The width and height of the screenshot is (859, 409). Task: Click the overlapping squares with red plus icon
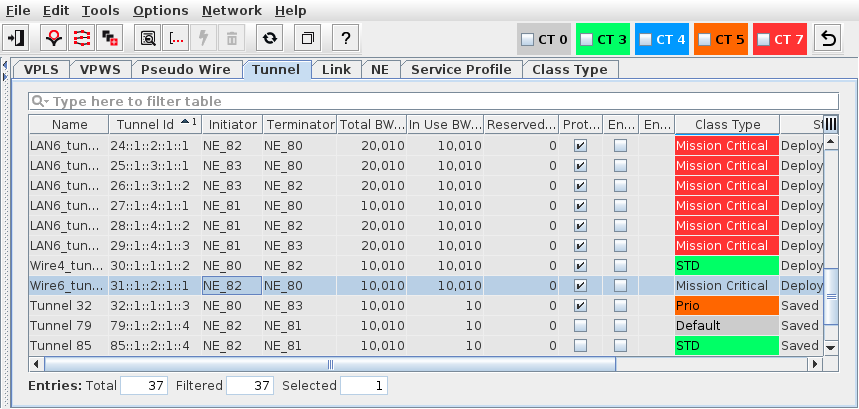[110, 39]
